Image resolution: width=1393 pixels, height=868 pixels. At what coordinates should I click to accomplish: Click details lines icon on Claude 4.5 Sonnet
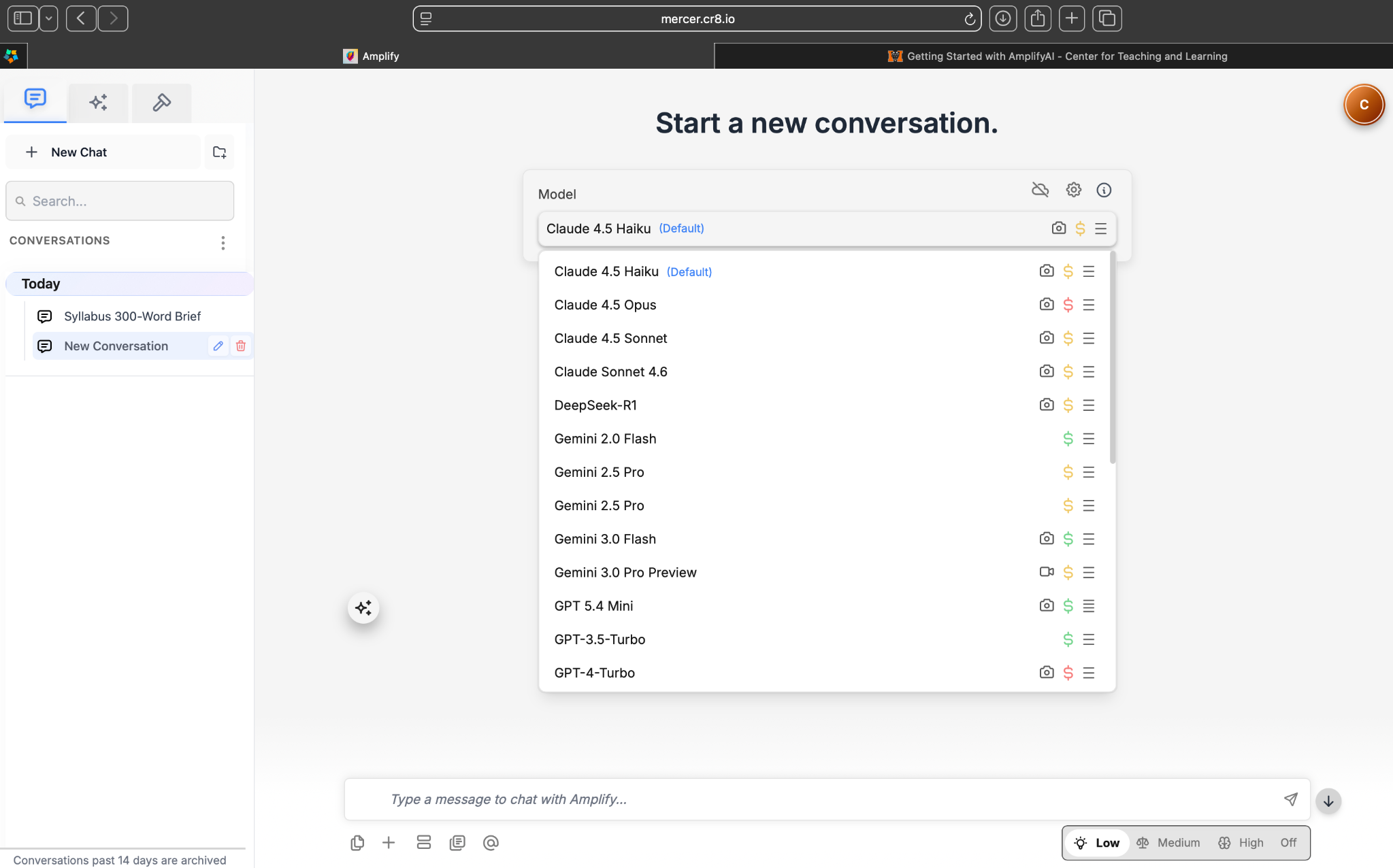tap(1089, 338)
